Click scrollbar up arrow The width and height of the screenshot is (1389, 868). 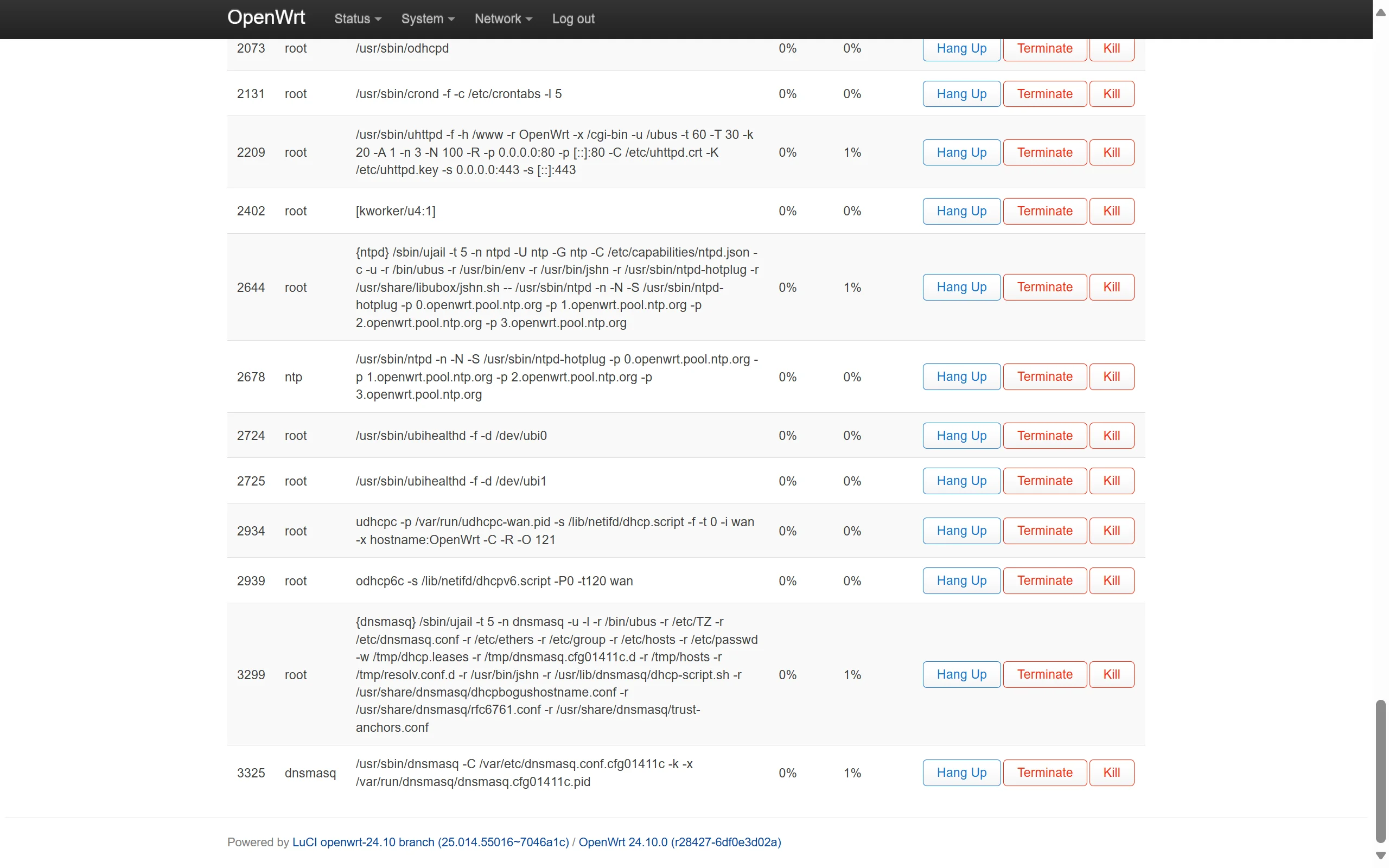[1380, 12]
